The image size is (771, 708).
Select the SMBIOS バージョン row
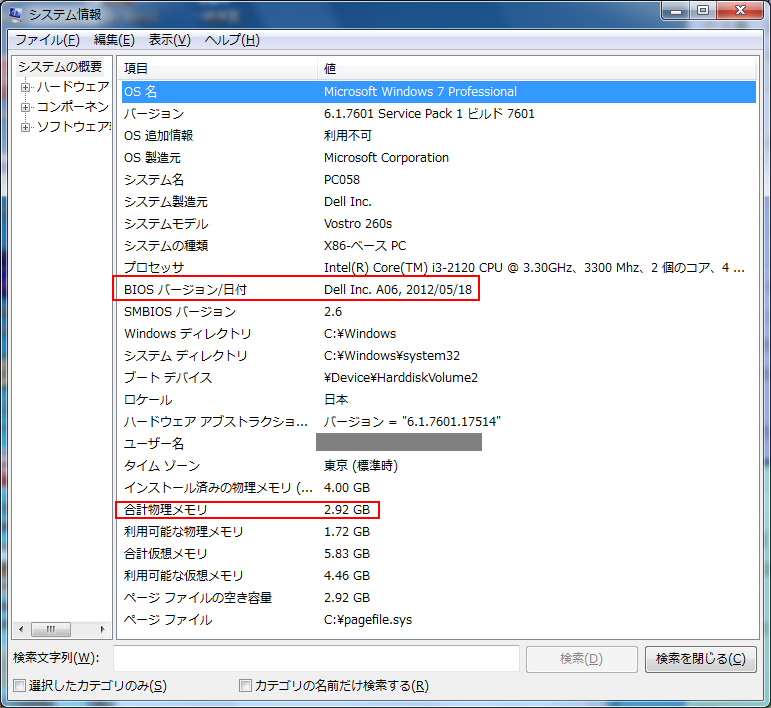coord(439,312)
